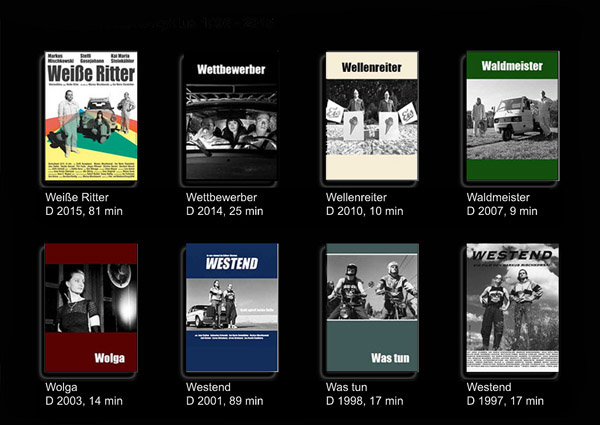600x425 pixels.
Task: Click the 'Was tun' title caption
Action: (x=346, y=387)
